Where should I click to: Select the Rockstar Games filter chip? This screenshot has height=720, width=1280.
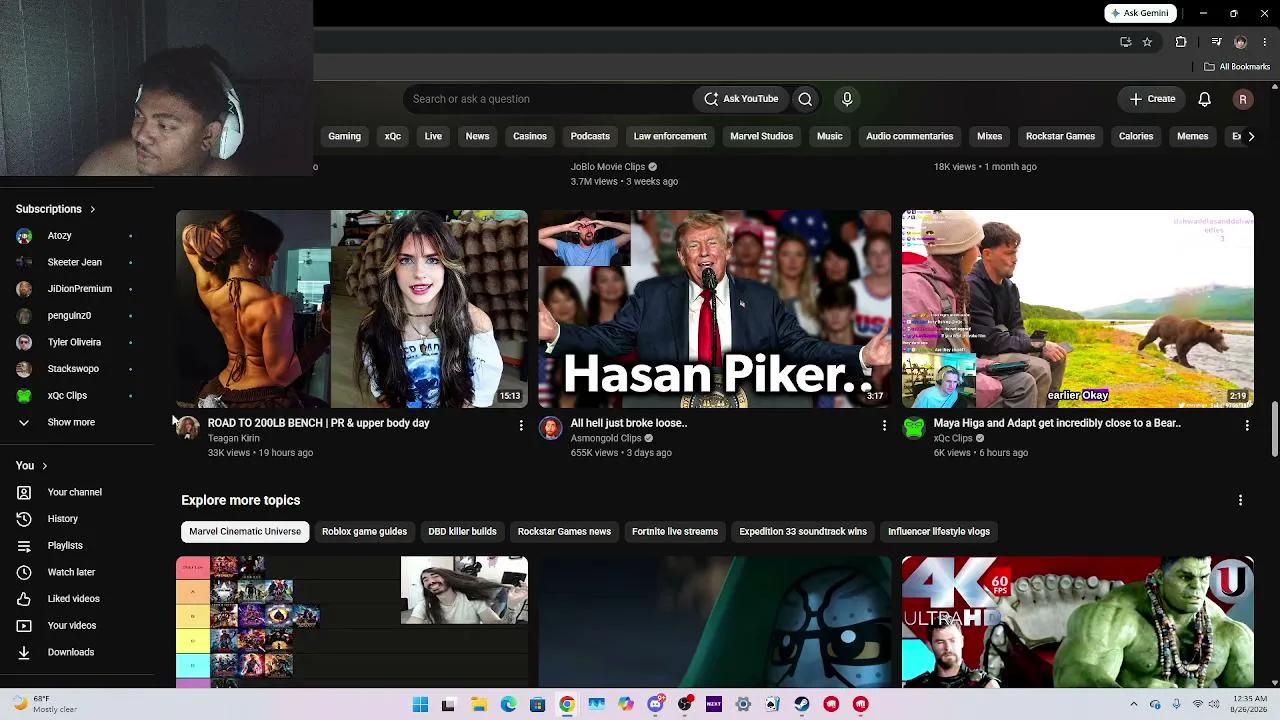(1060, 136)
